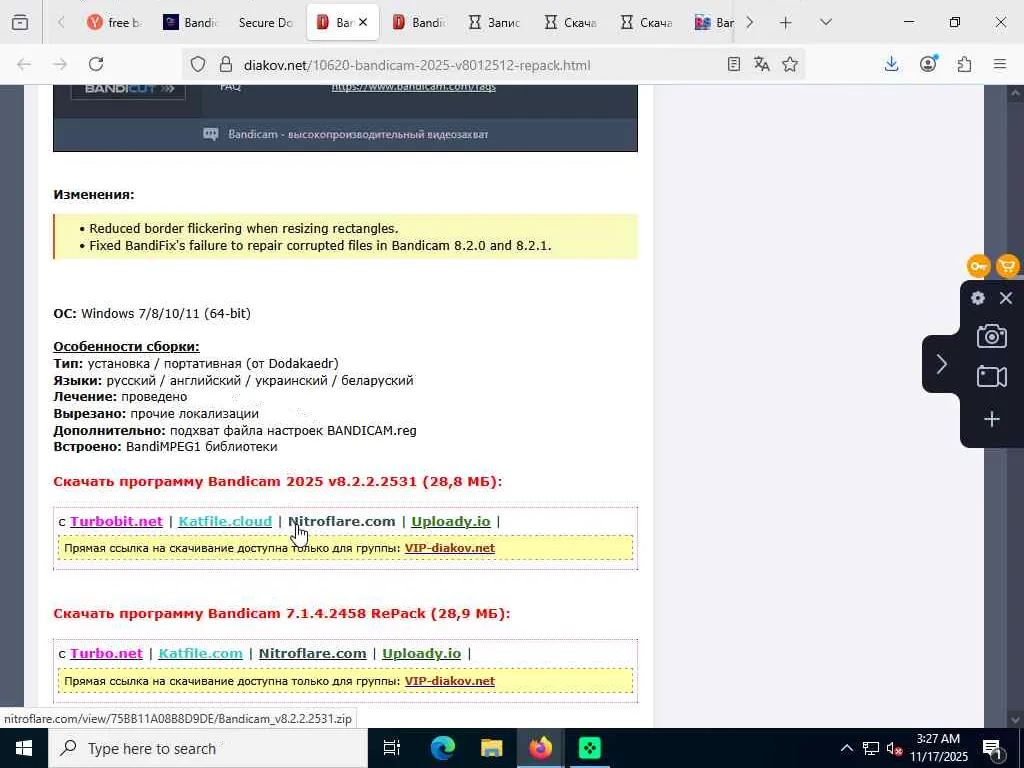Open the second VIP-diakov.net link

[449, 680]
